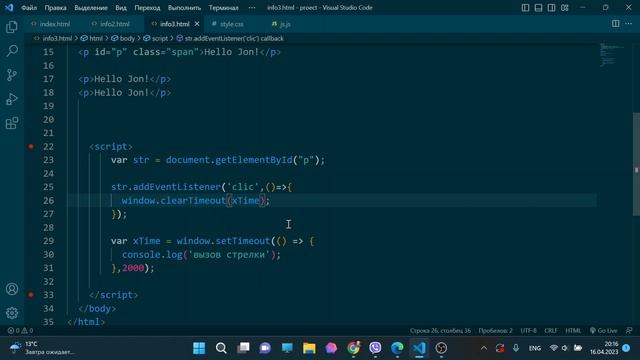The height and width of the screenshot is (360, 640).
Task: Click the errors and warnings status indicator
Action: (x=20, y=331)
